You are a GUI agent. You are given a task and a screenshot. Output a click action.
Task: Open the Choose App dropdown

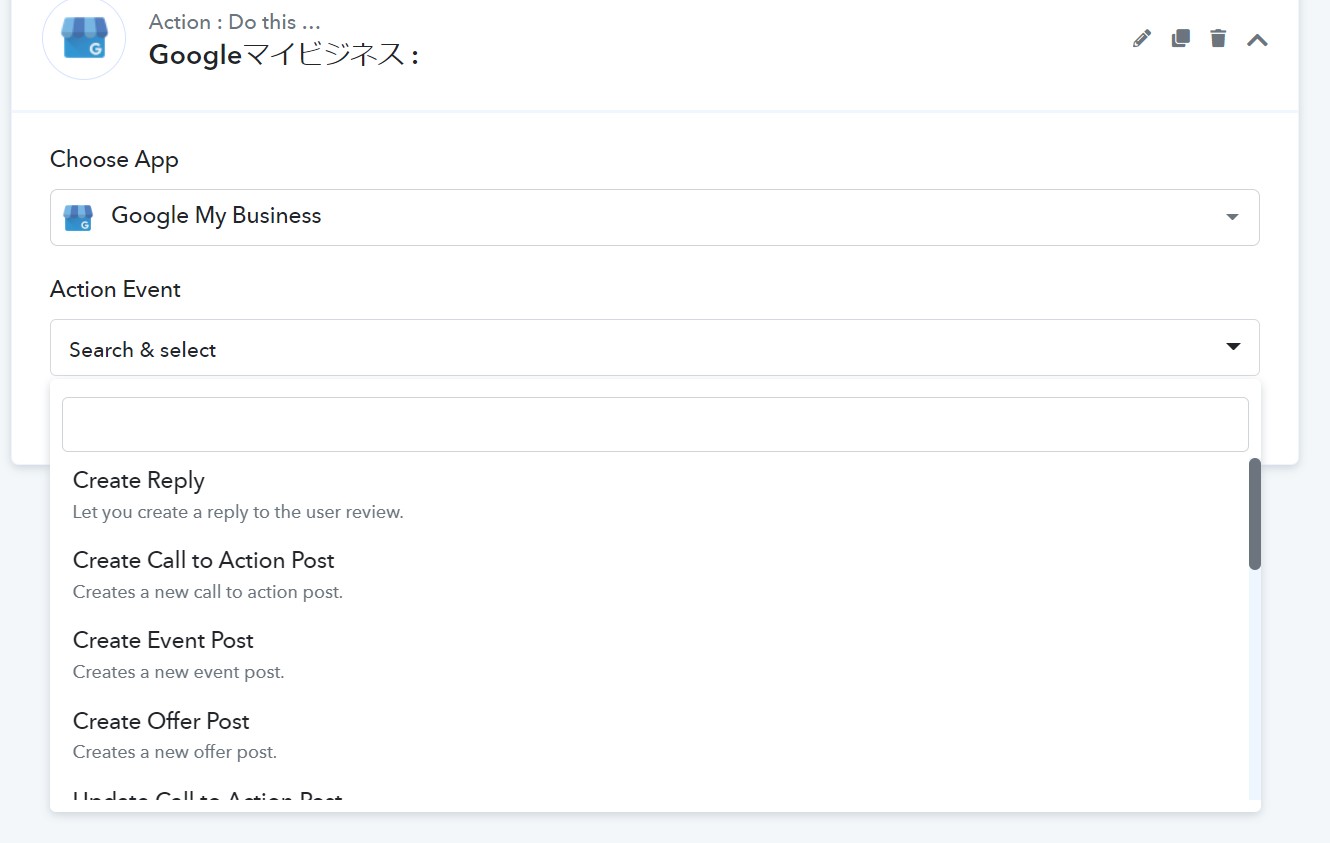[654, 217]
